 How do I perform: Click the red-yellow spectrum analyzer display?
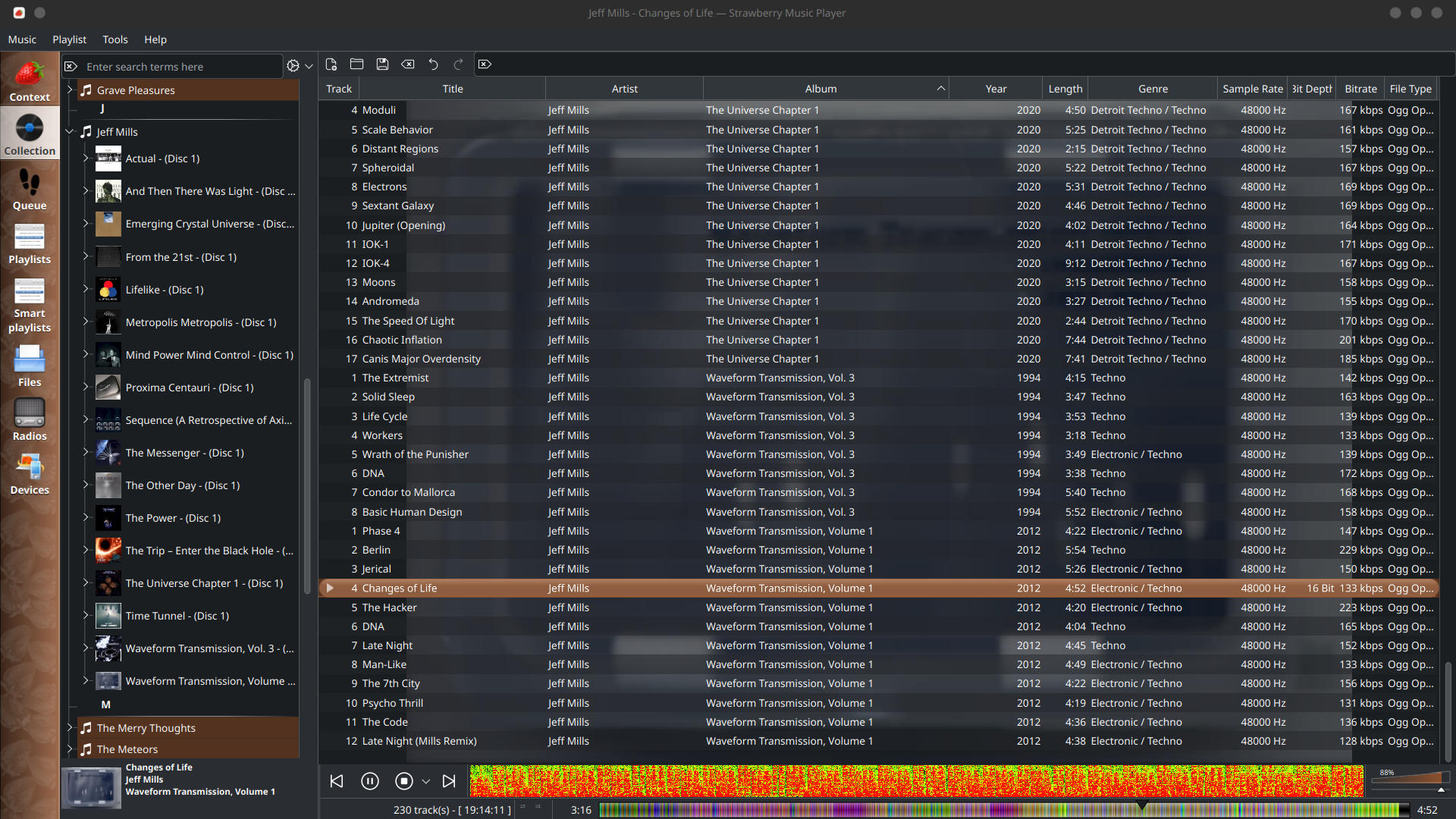point(916,781)
